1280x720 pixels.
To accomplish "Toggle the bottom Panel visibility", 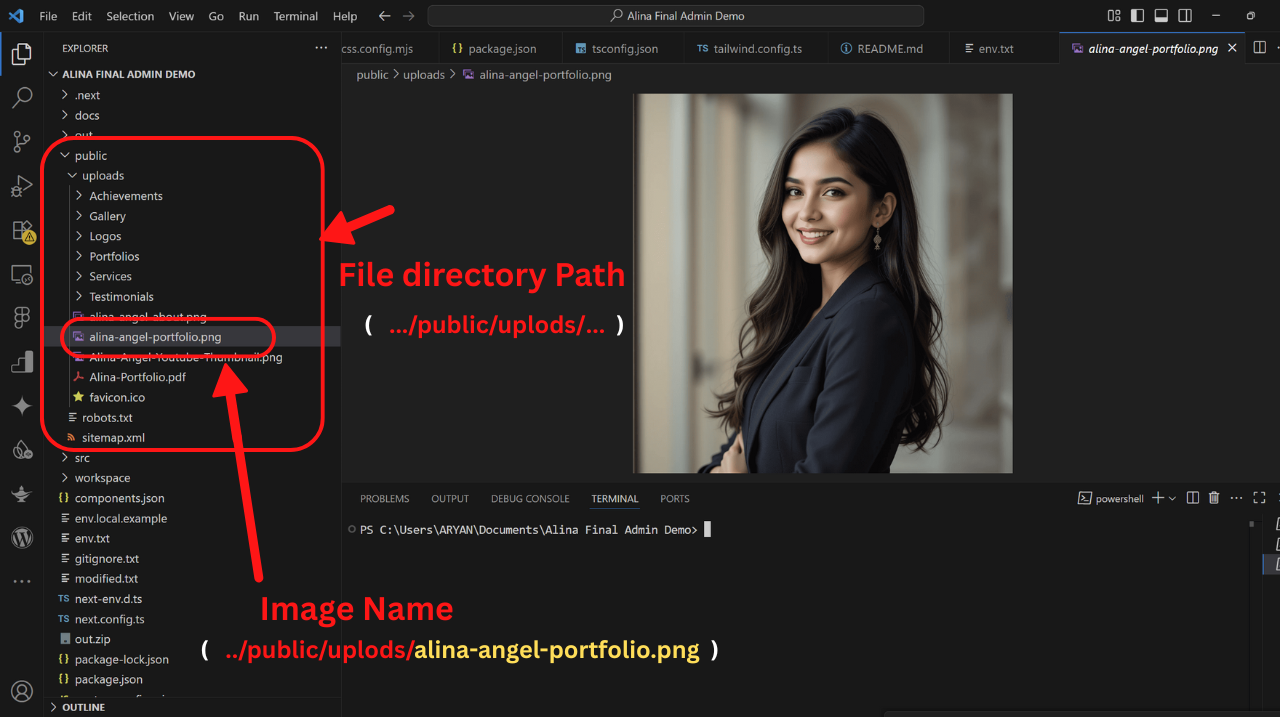I will pyautogui.click(x=1160, y=16).
